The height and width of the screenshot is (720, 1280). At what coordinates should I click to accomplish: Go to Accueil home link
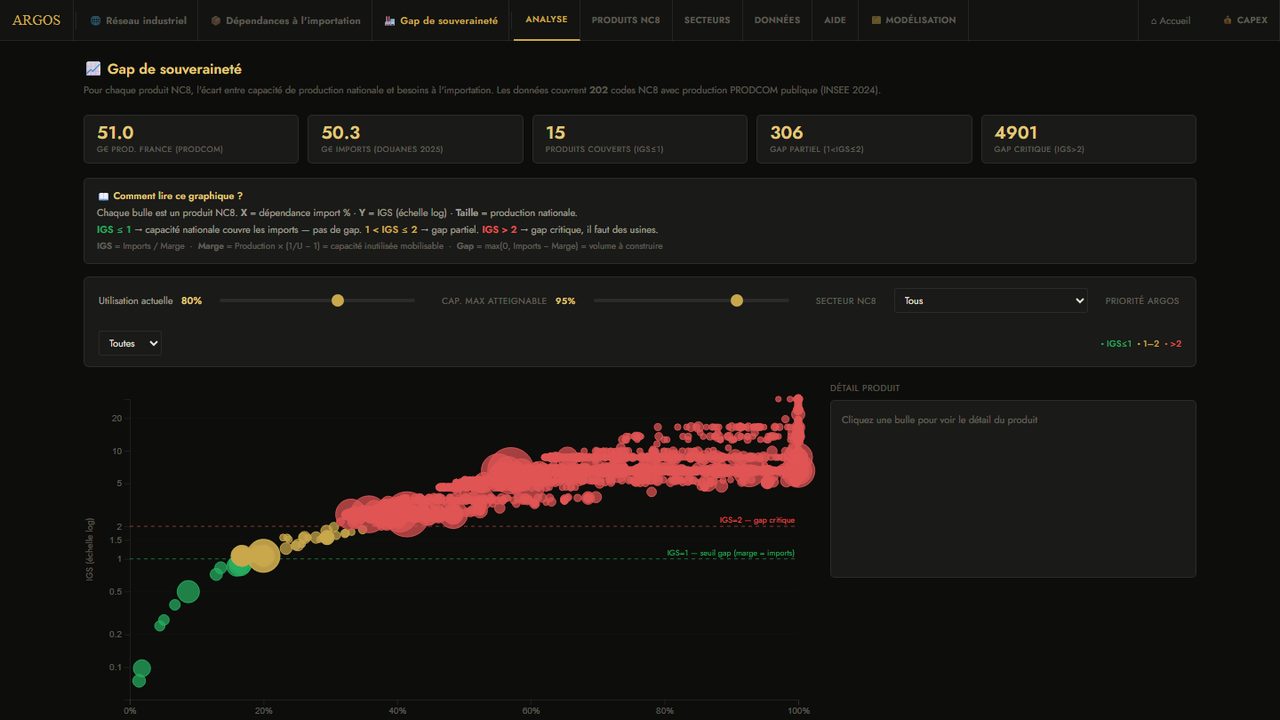click(1170, 20)
